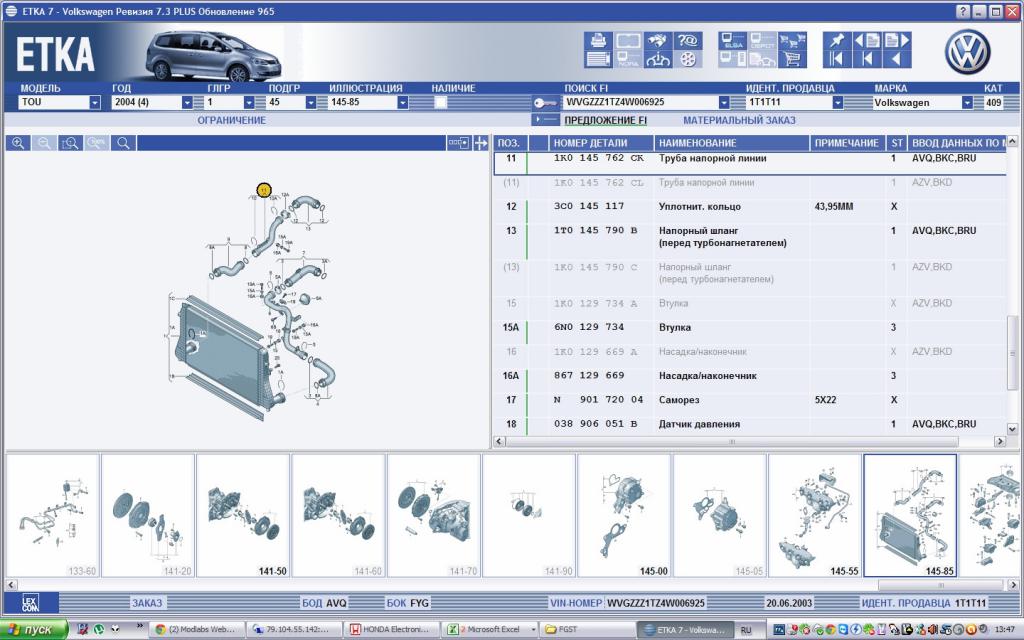
Task: Open the binoculars search tool
Action: tap(658, 41)
